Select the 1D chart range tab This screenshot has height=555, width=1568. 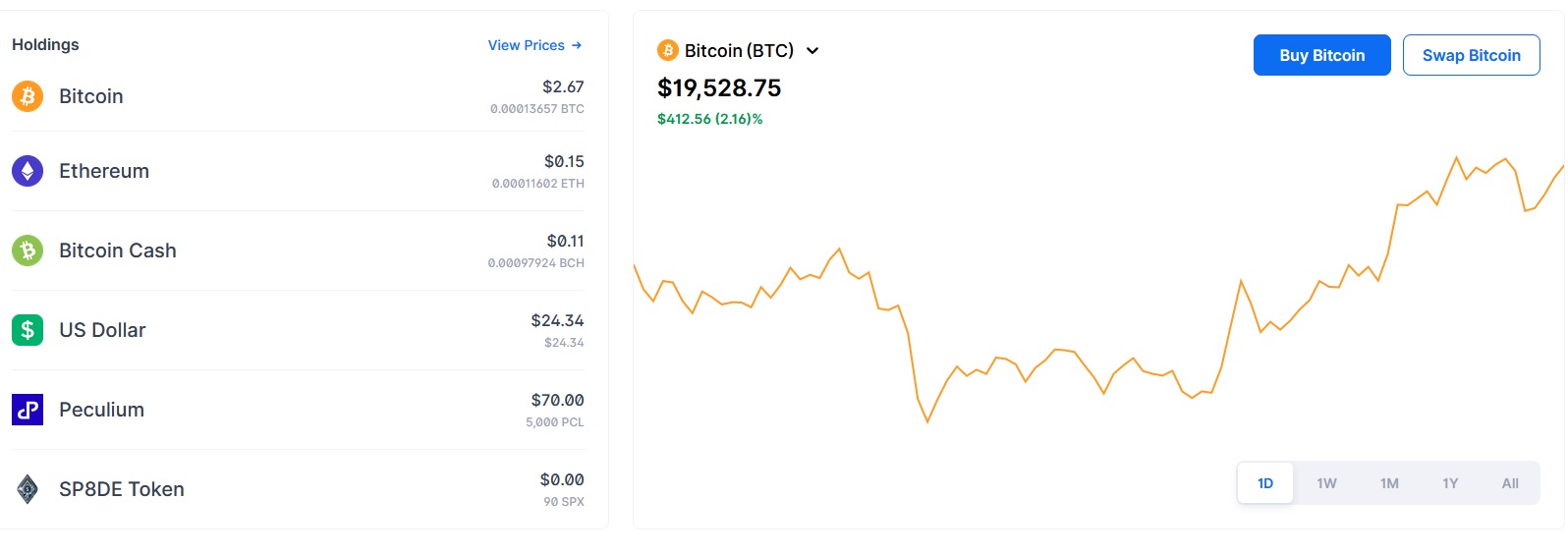[x=1265, y=483]
